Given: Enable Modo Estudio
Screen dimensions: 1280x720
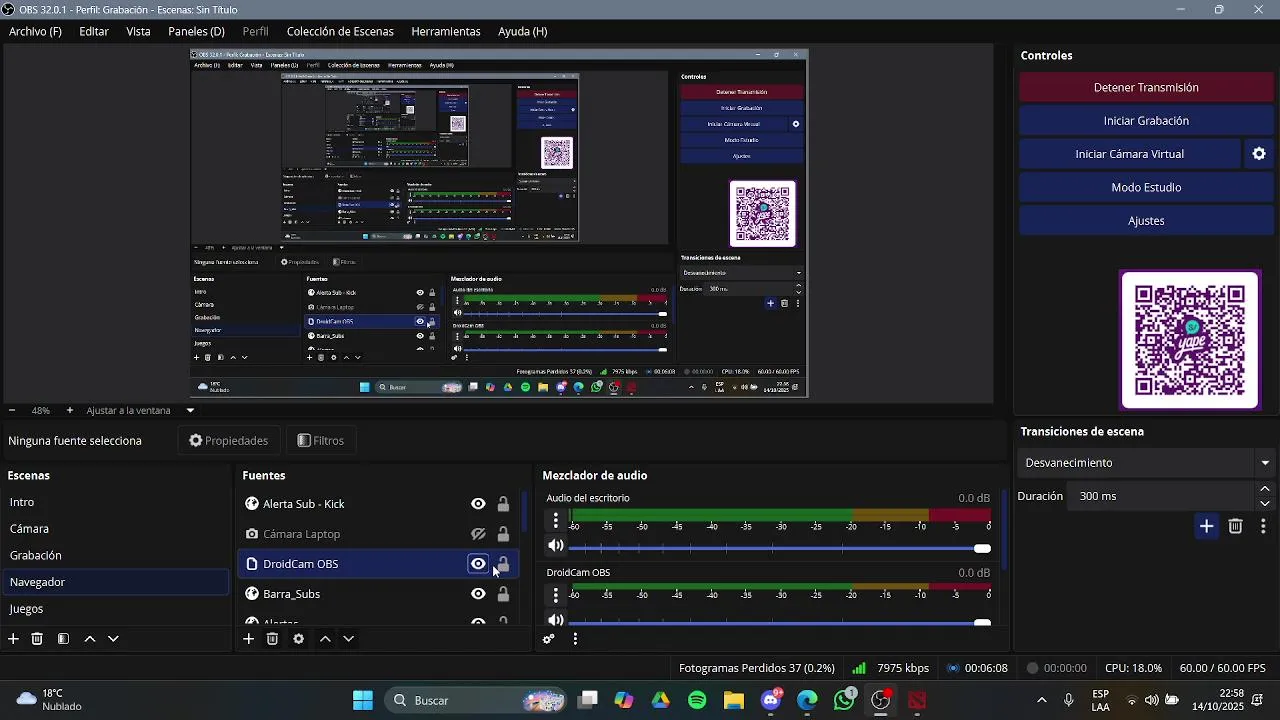Looking at the screenshot, I should click(1146, 187).
